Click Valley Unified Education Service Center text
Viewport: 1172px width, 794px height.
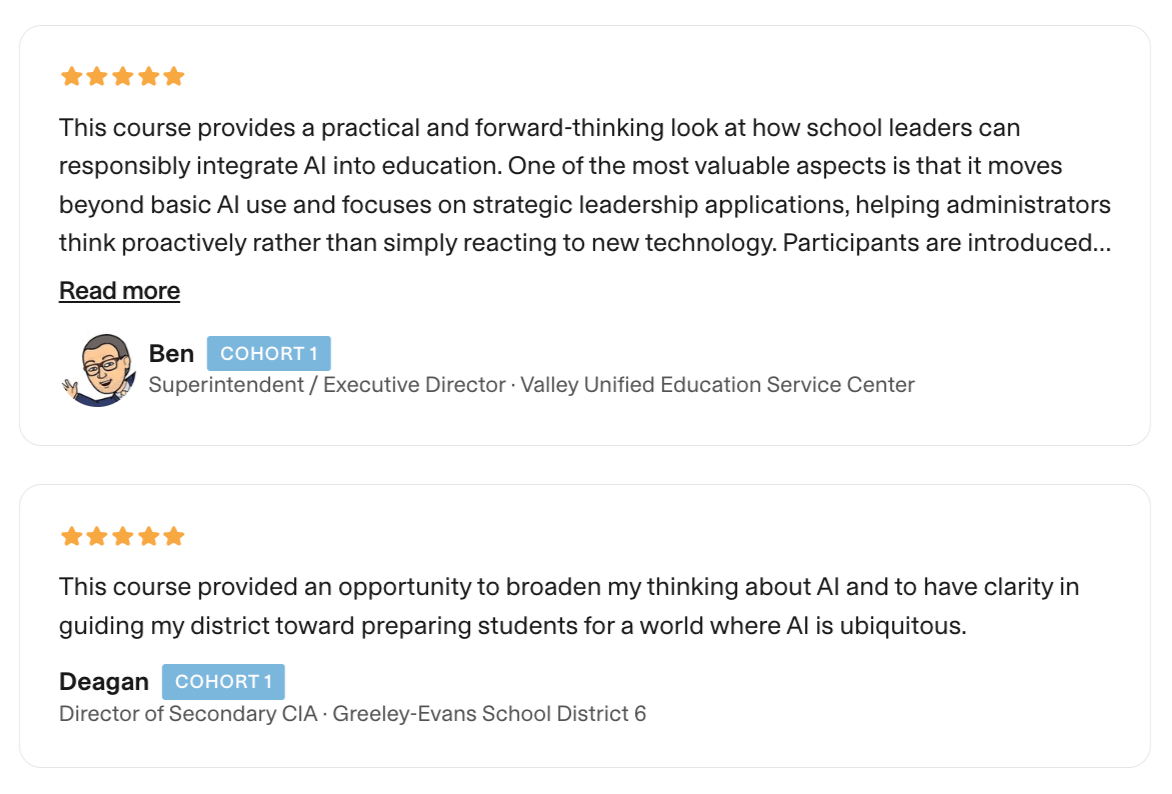[x=717, y=385]
